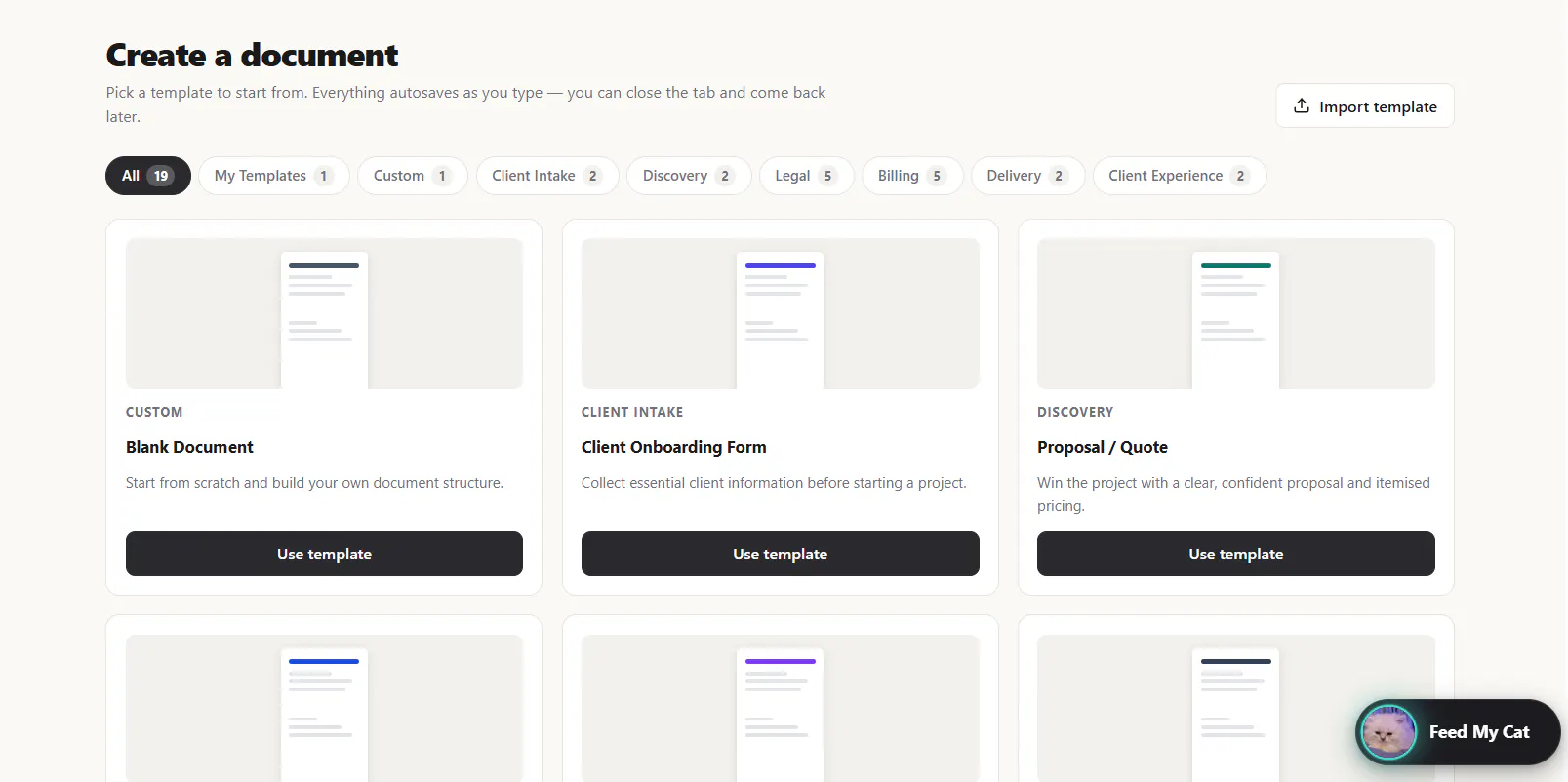Use the Blank Document template

tap(324, 554)
